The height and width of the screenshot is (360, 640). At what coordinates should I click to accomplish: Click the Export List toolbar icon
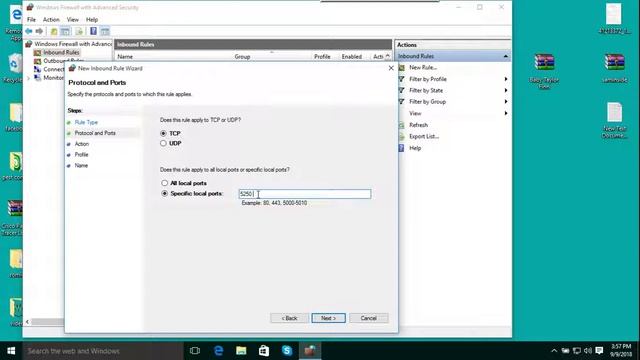coord(79,31)
